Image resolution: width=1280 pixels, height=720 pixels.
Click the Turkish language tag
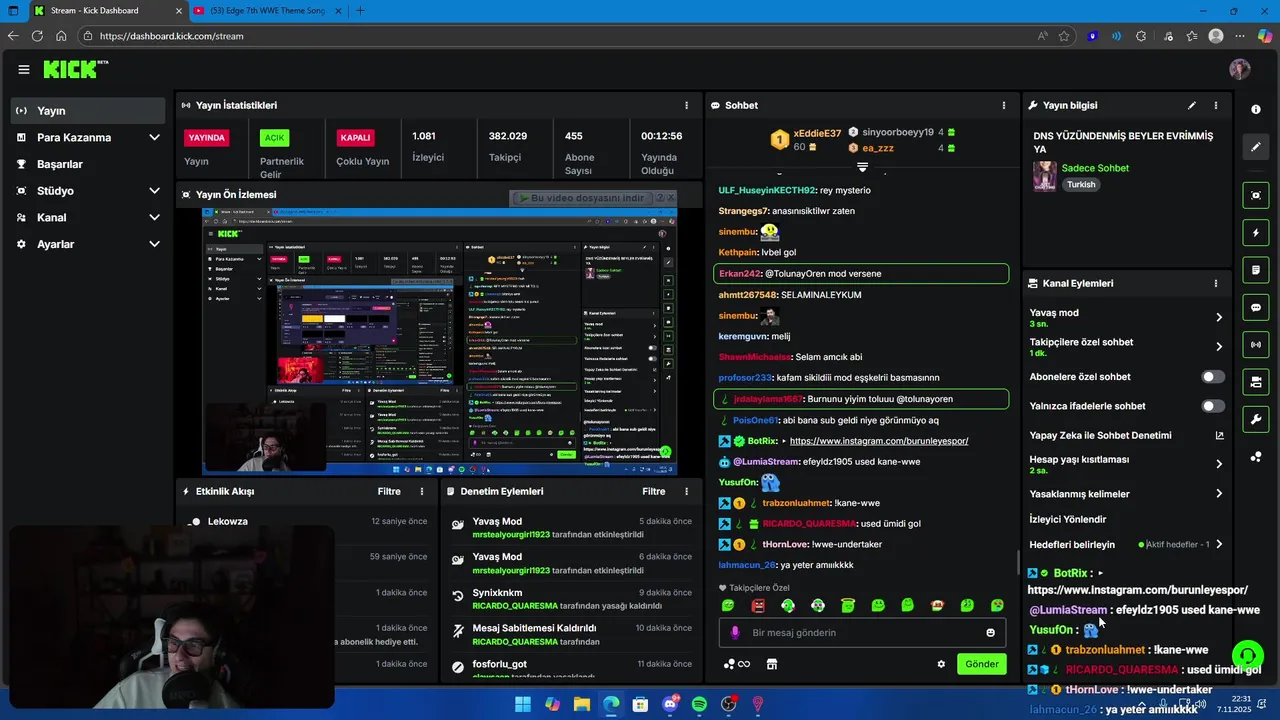pyautogui.click(x=1080, y=184)
